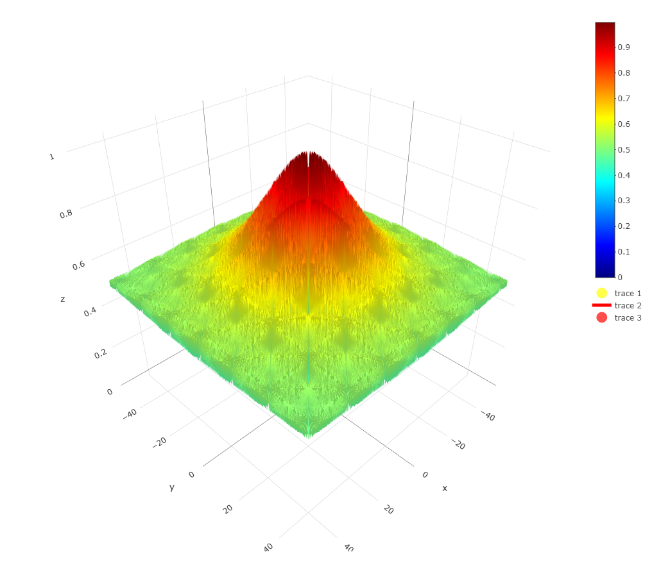Click the z axis 0.8 tick label
Screen dimensions: 652x577
tap(66, 214)
